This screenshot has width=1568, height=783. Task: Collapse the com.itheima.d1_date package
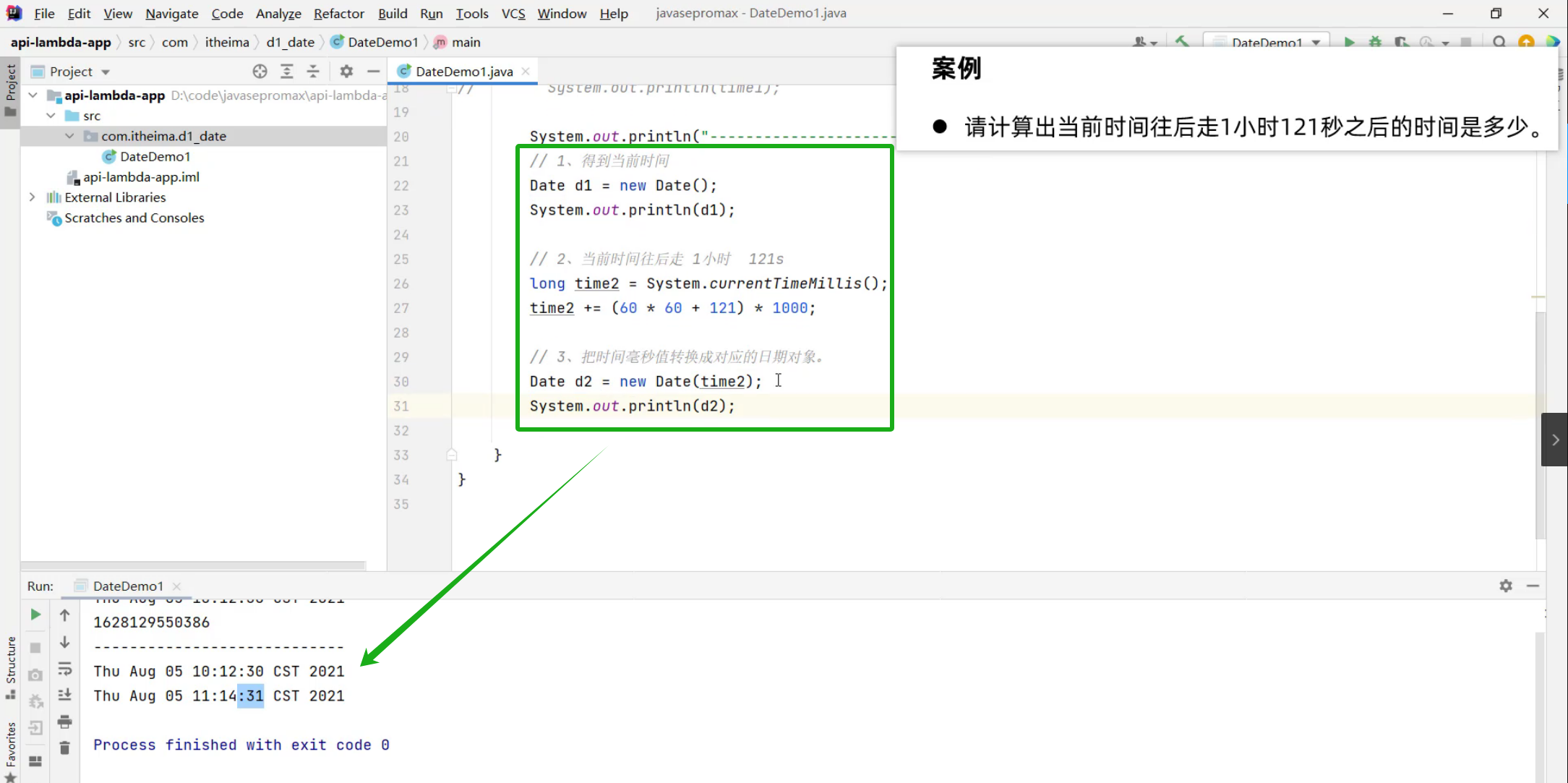[69, 136]
